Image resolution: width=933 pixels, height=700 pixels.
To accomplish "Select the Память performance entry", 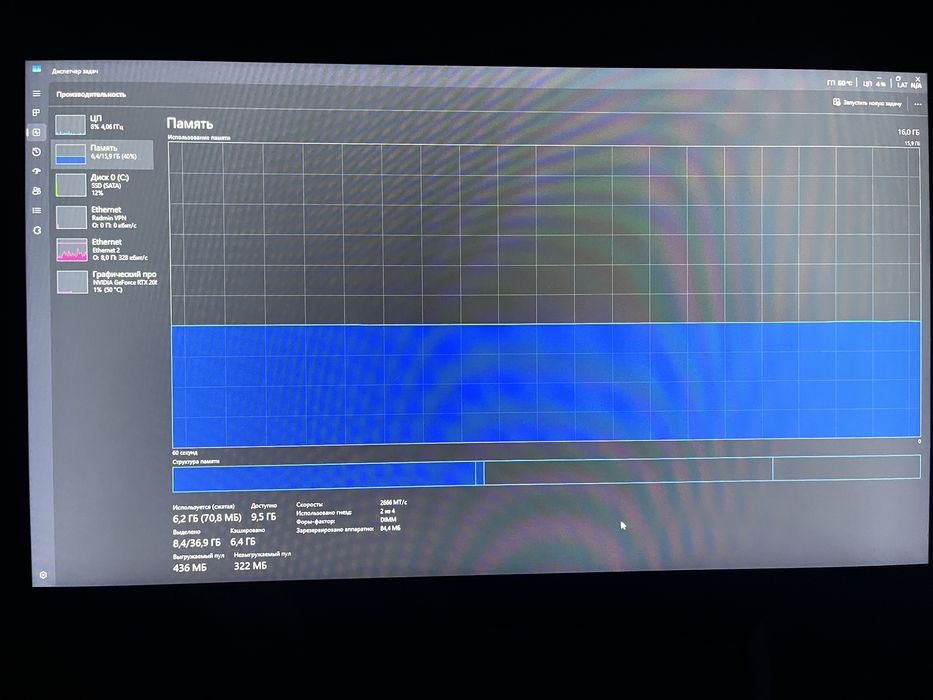I will (102, 153).
